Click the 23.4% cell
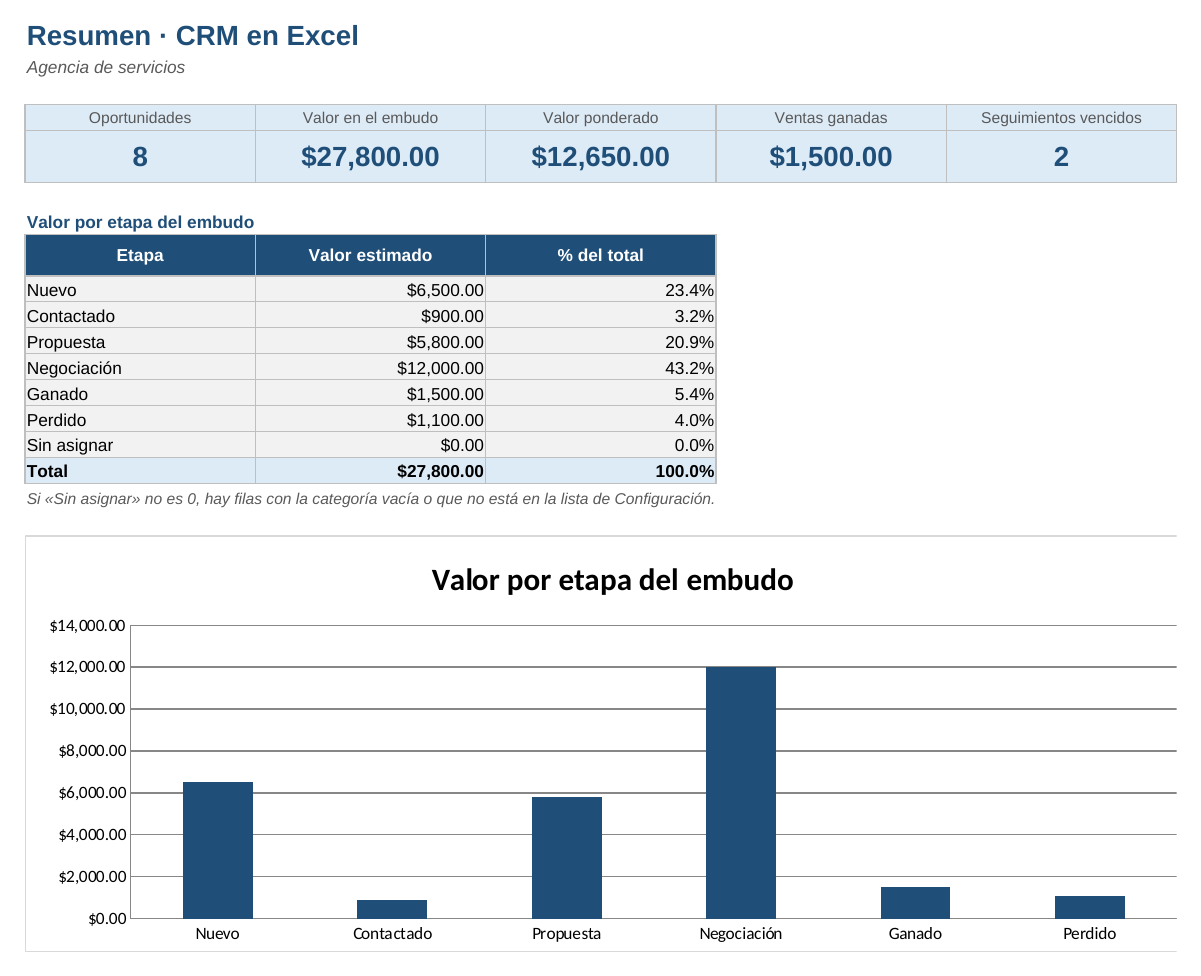 tap(601, 290)
